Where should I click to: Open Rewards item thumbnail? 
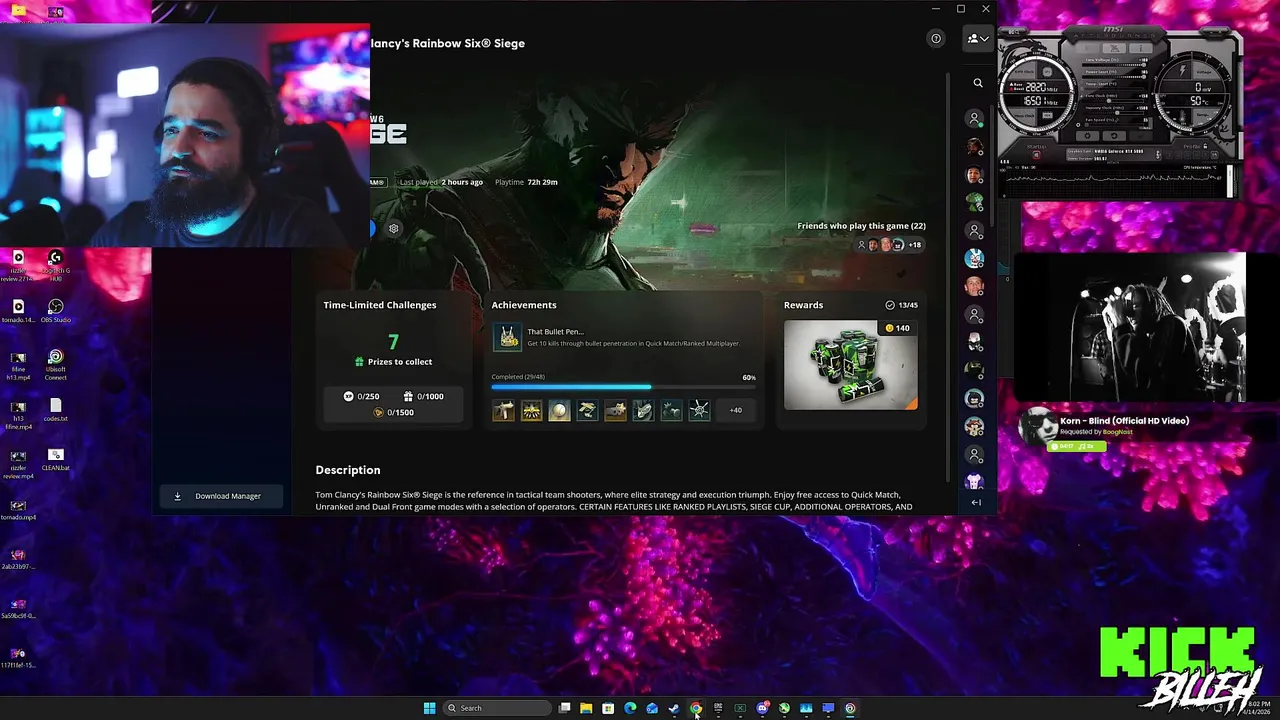tap(850, 365)
